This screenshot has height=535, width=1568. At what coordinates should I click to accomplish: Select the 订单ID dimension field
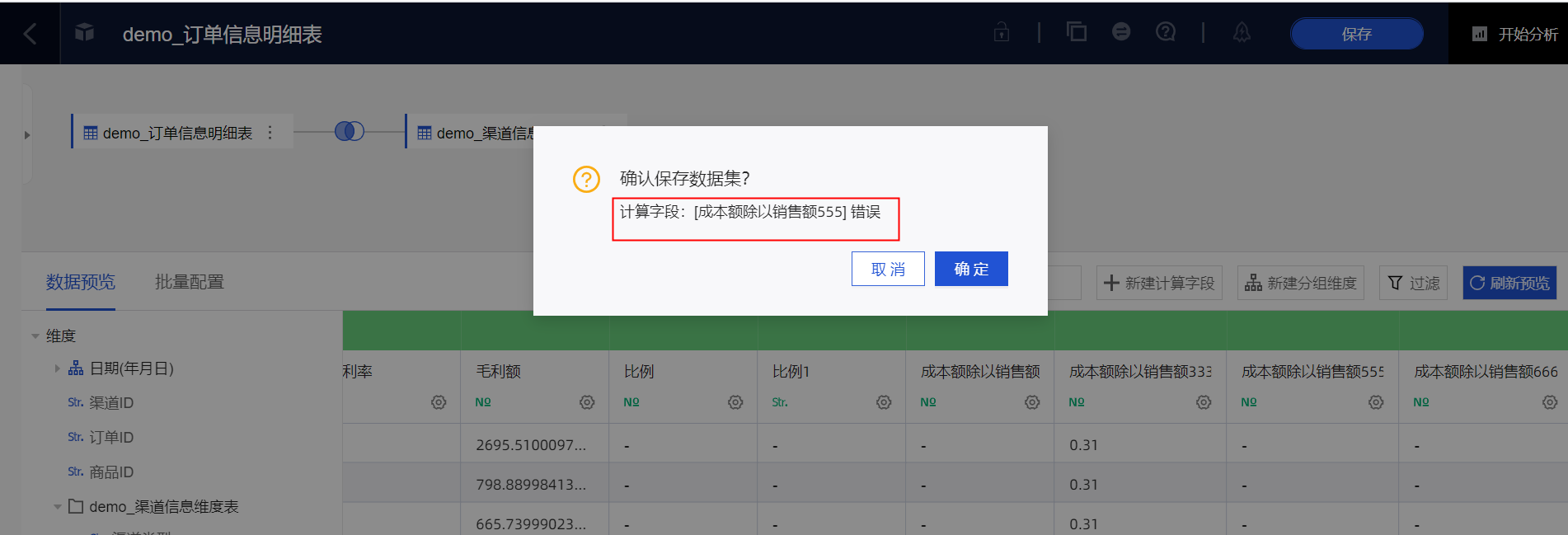[x=111, y=438]
